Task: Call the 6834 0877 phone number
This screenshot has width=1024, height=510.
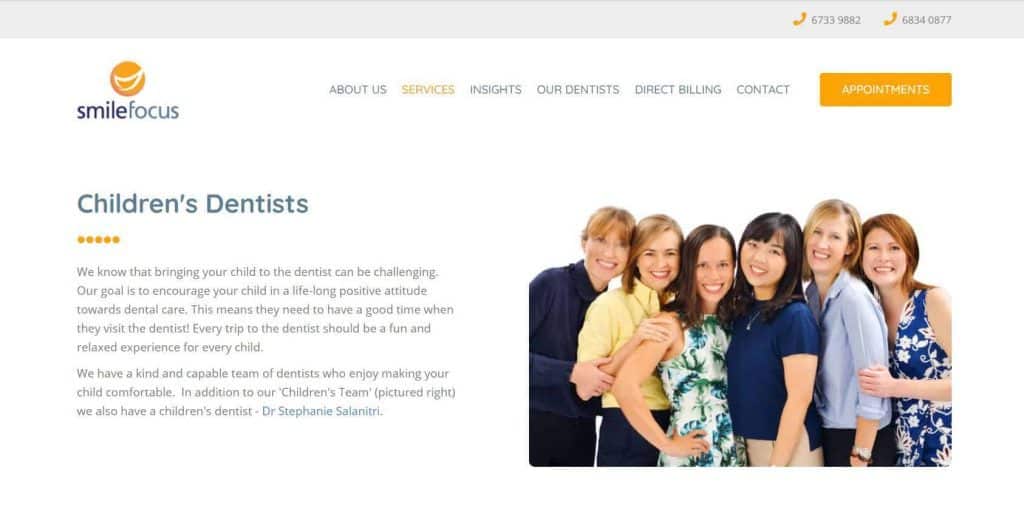Action: coord(927,20)
